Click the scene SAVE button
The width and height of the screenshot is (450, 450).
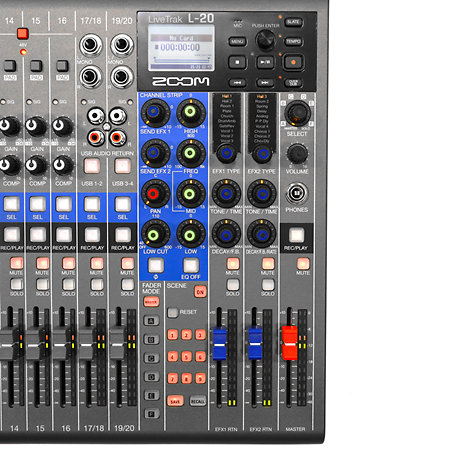click(x=175, y=401)
